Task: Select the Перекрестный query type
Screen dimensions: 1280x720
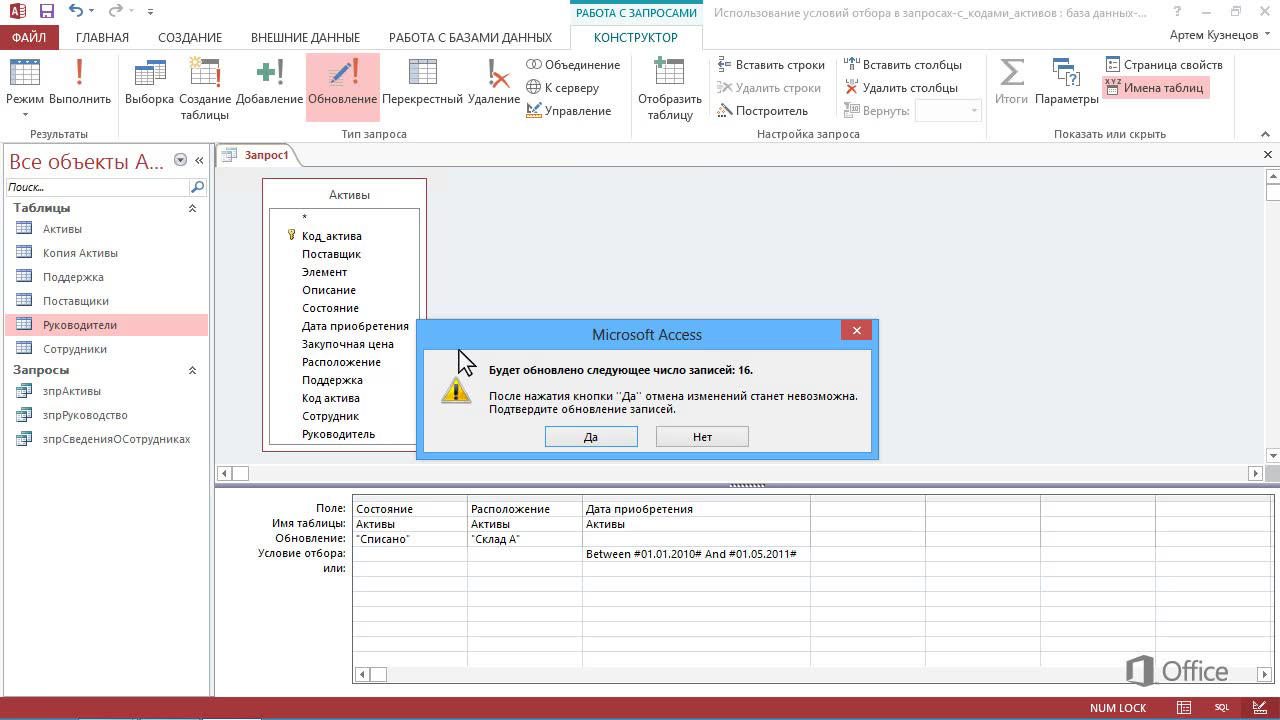Action: [x=423, y=81]
